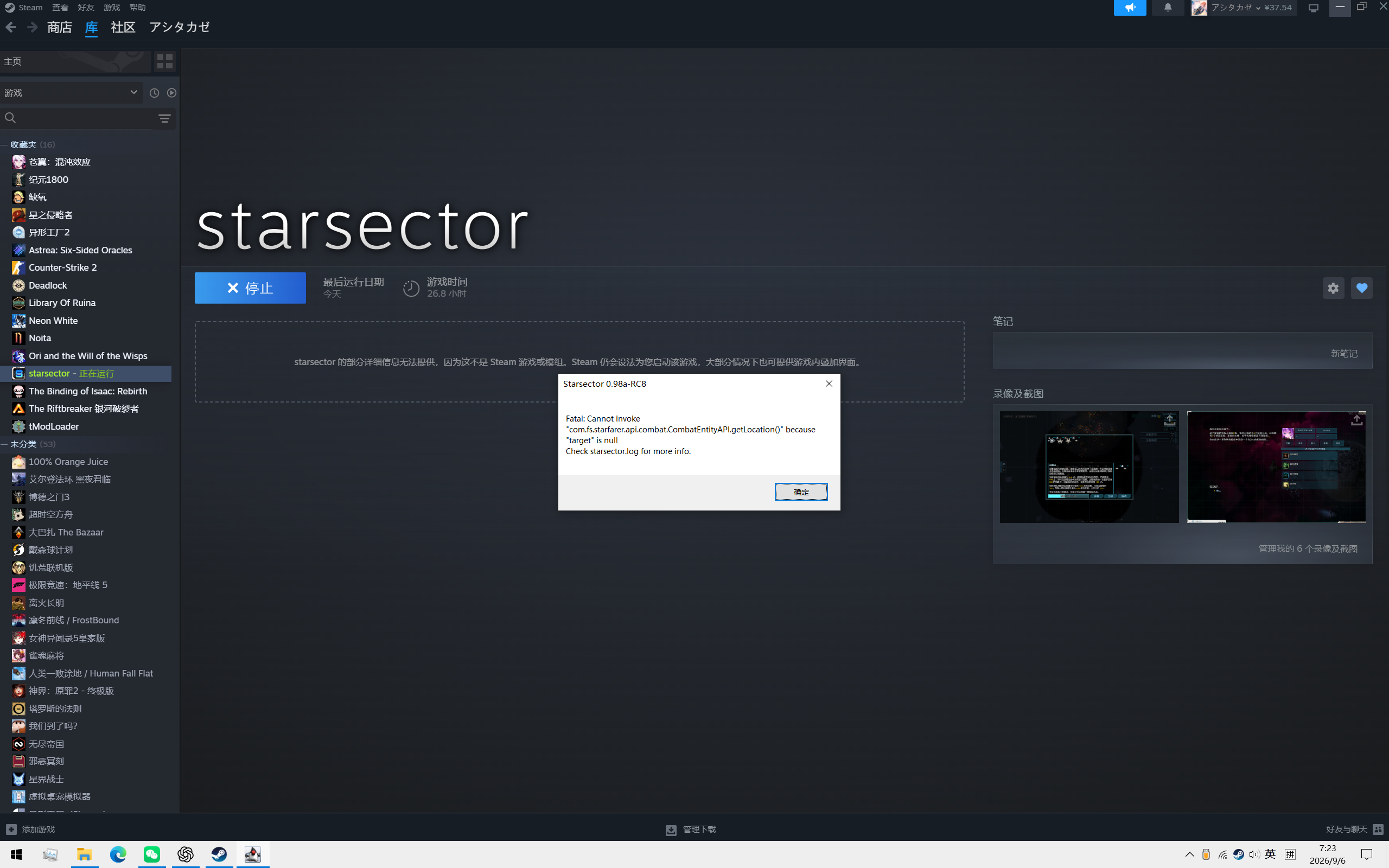Viewport: 1389px width, 868px height.
Task: Select tModLoader game icon
Action: click(18, 426)
